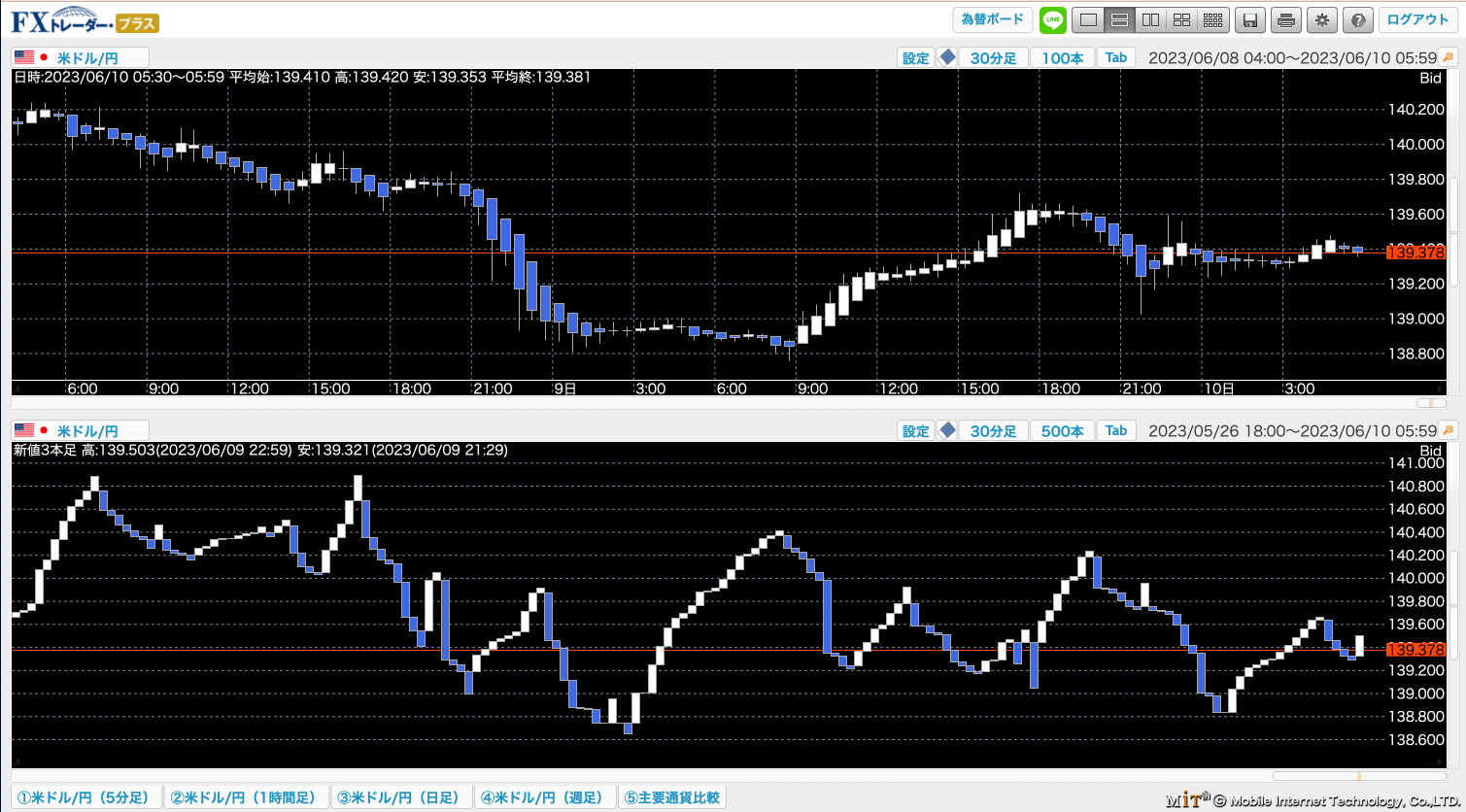Open settings with the gear icon

pyautogui.click(x=1321, y=20)
